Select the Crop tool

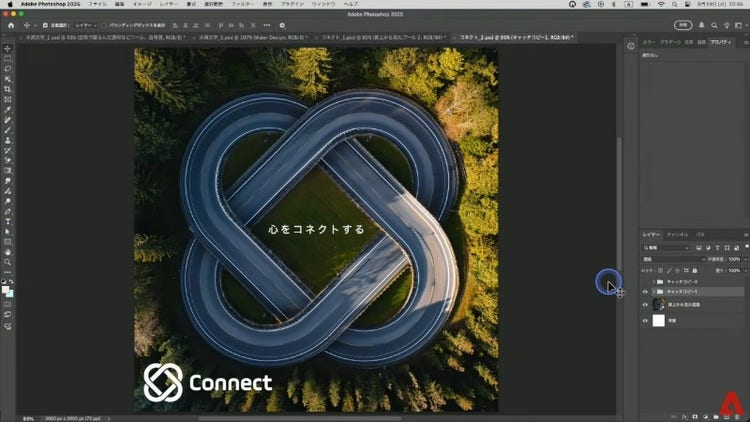(8, 89)
